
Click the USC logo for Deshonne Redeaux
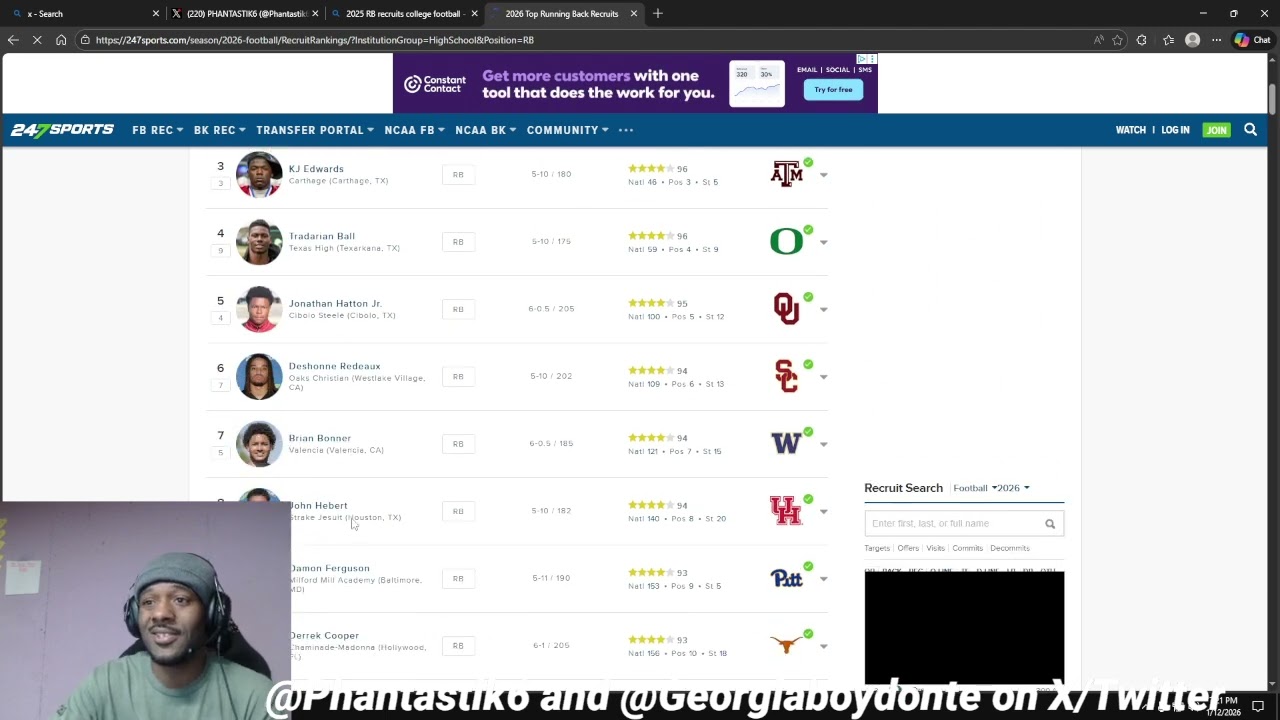tap(787, 376)
